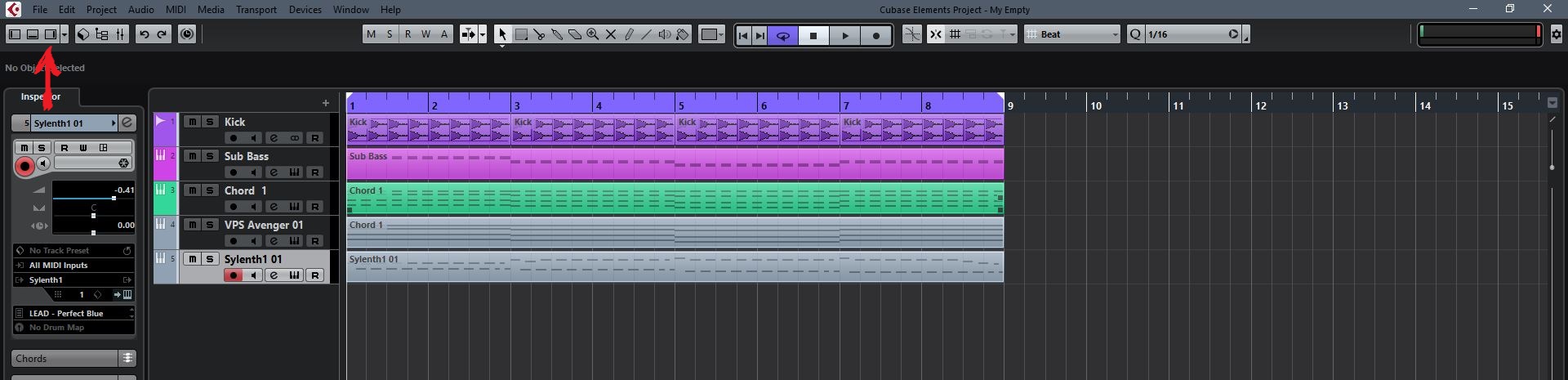
Task: Open the Transport menu
Action: coord(256,10)
